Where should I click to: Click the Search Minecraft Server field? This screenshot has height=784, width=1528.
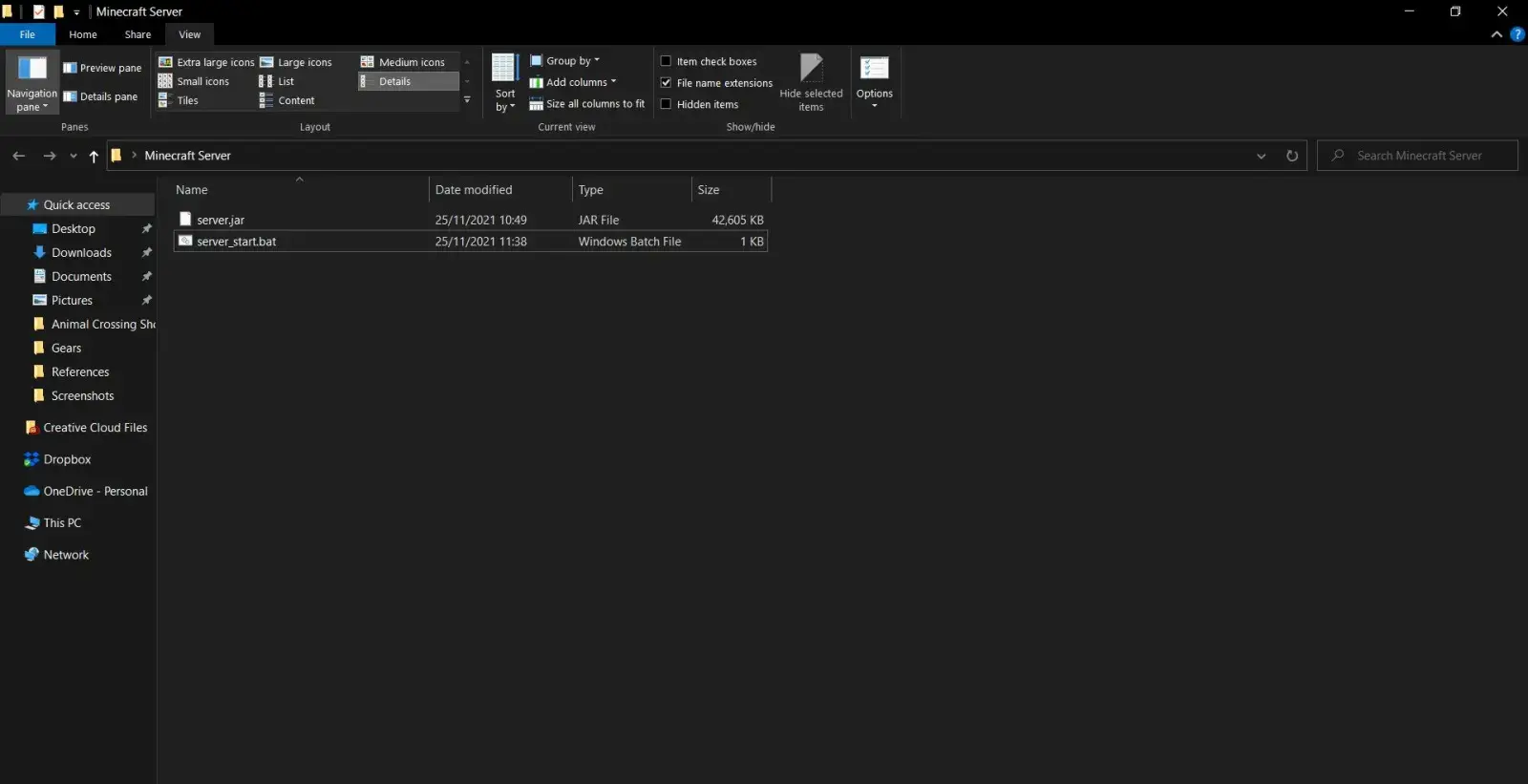(1419, 156)
